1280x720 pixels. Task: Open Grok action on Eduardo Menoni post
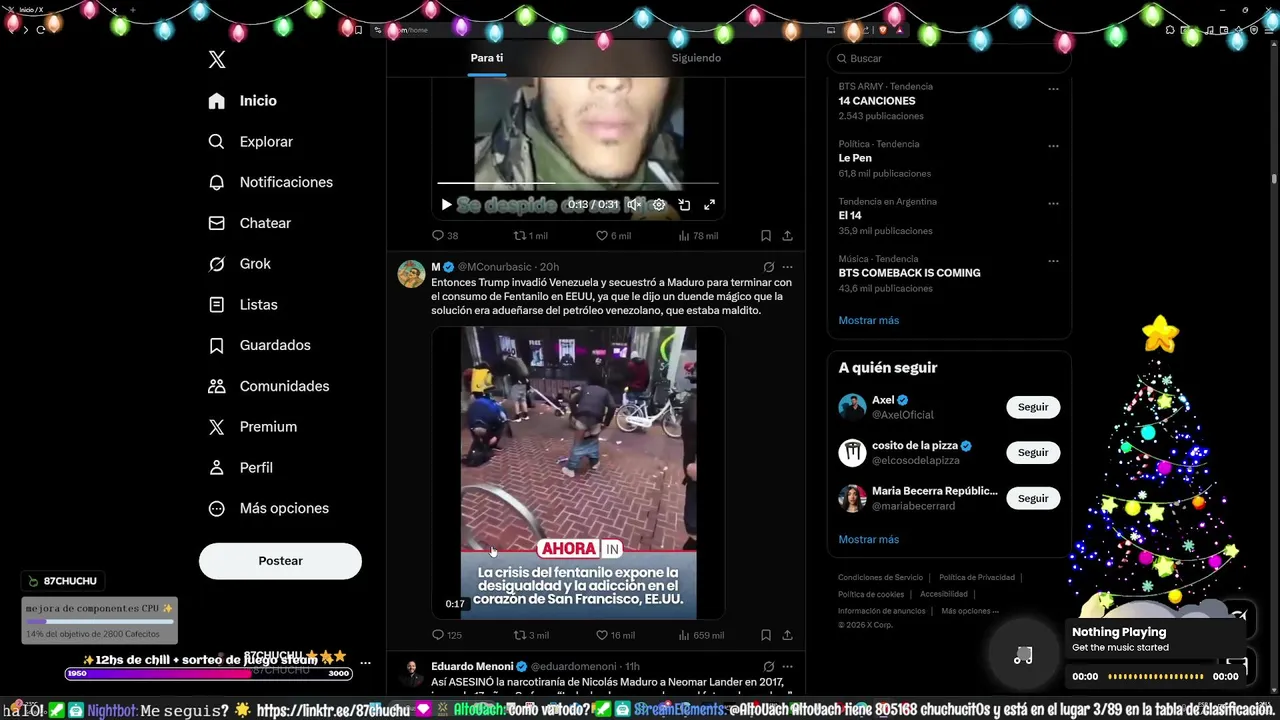point(768,666)
